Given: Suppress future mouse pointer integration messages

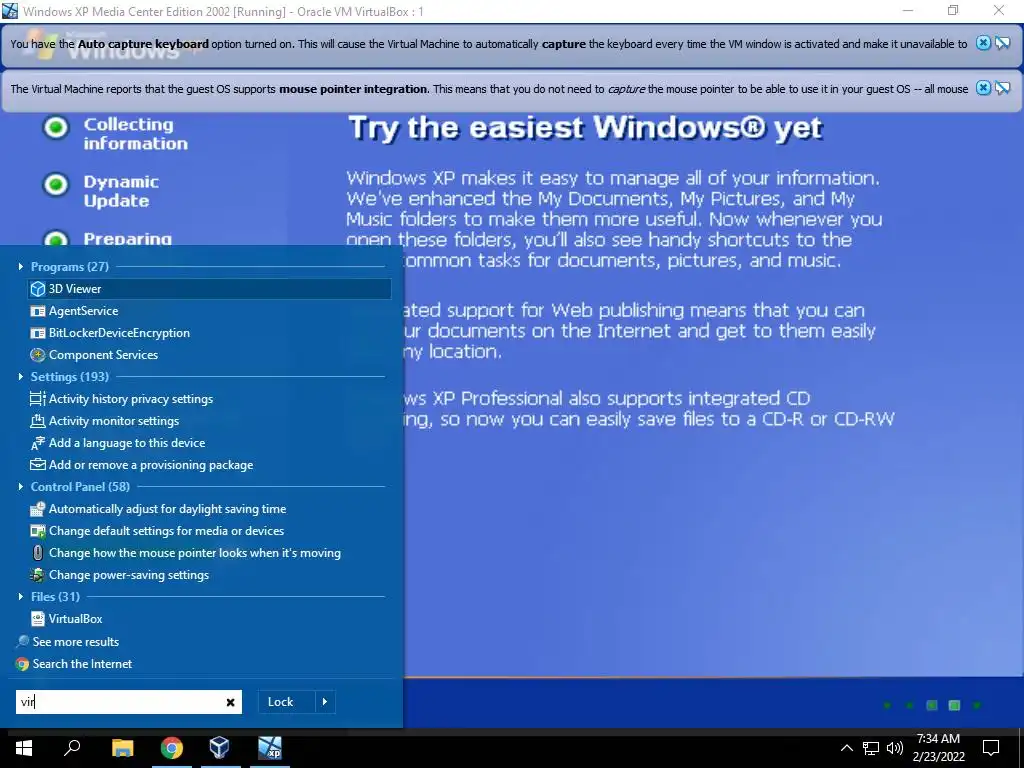Looking at the screenshot, I should [x=1002, y=88].
